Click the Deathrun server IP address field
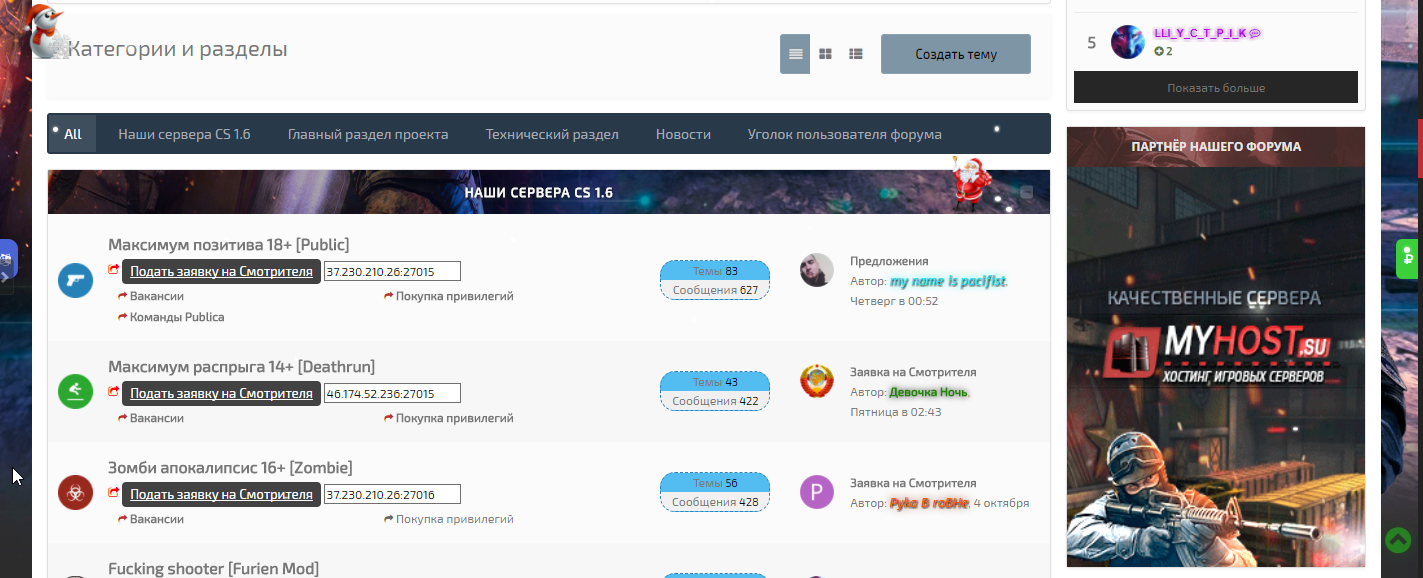 392,393
